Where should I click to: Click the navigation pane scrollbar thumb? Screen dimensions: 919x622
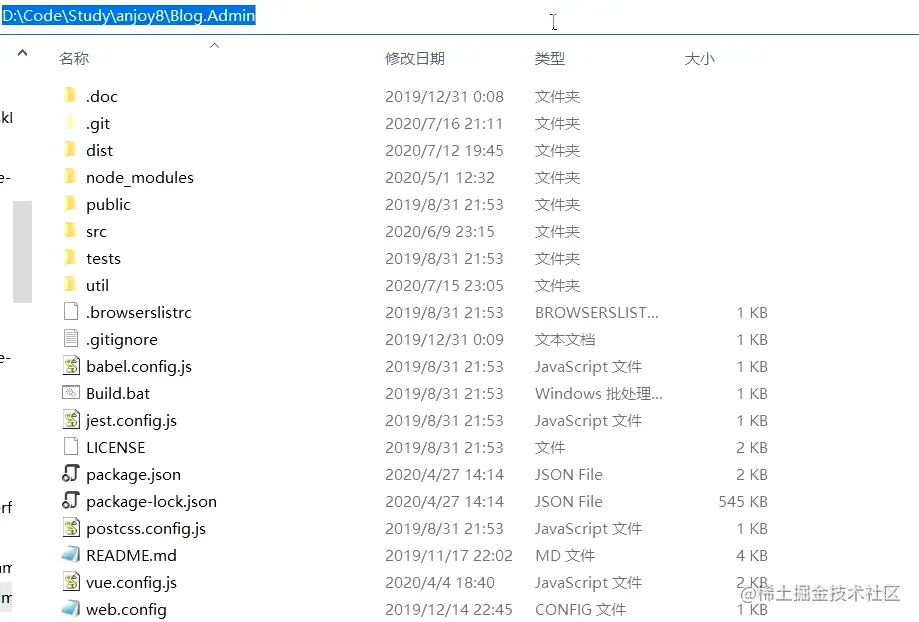(x=22, y=251)
